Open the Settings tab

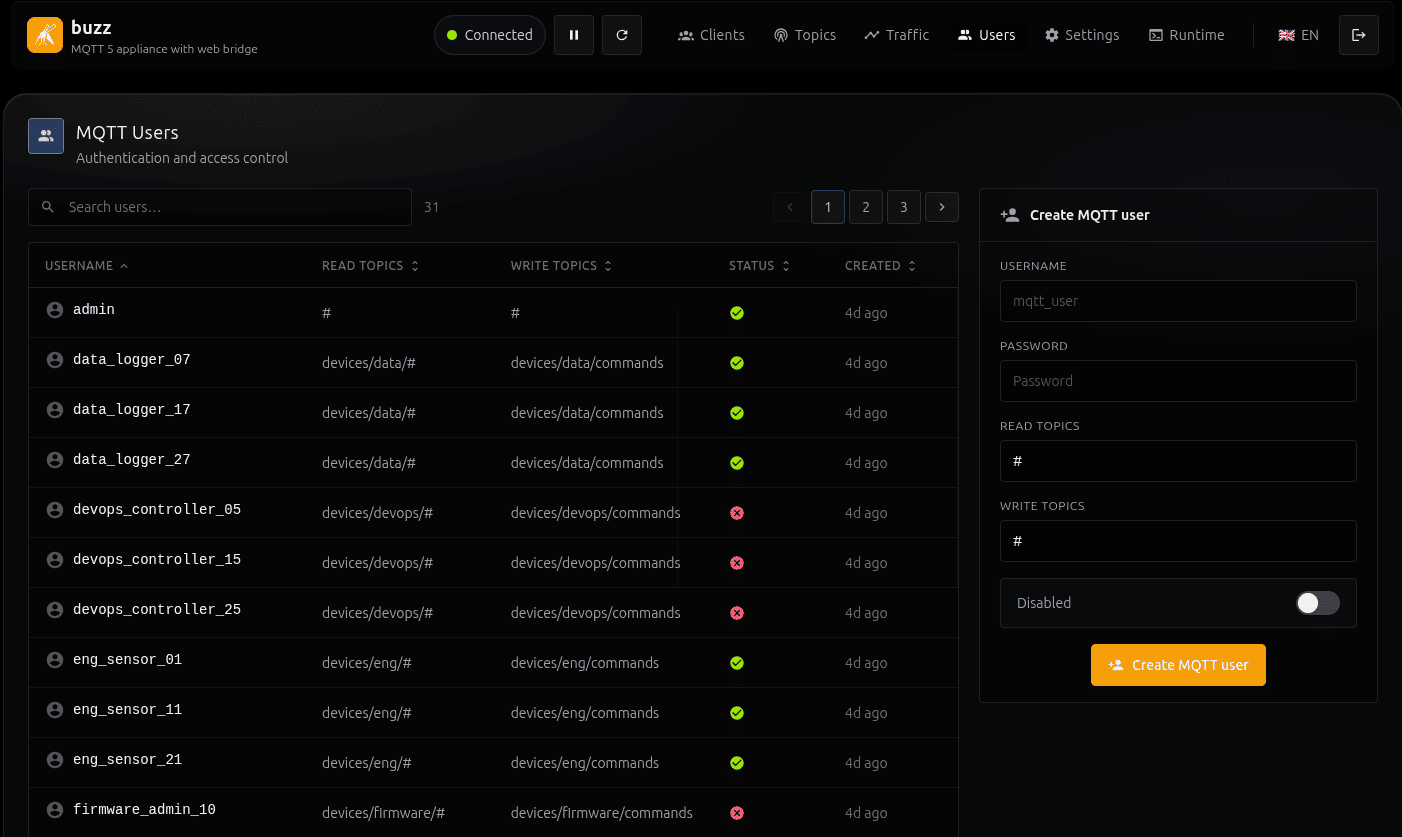click(x=1082, y=35)
